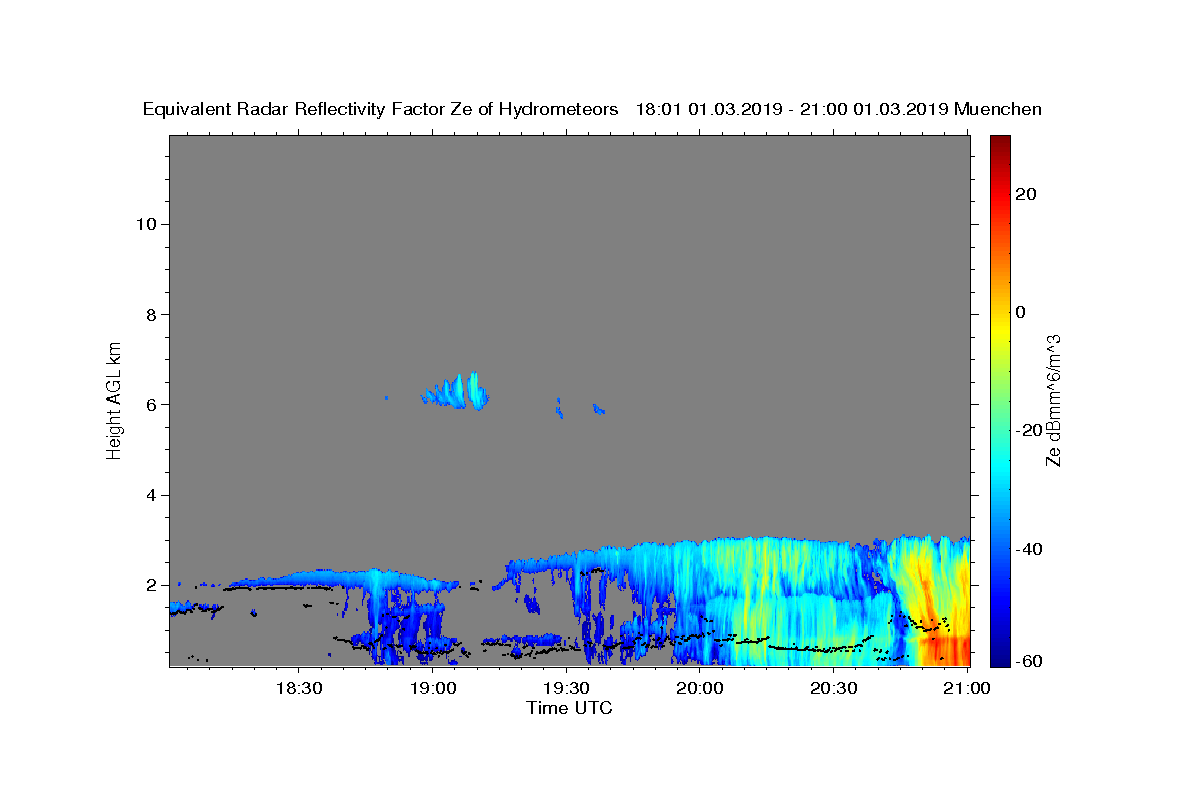This screenshot has height=800, width=1200.
Task: Click the colorbar value label 20
Action: [x=1026, y=194]
